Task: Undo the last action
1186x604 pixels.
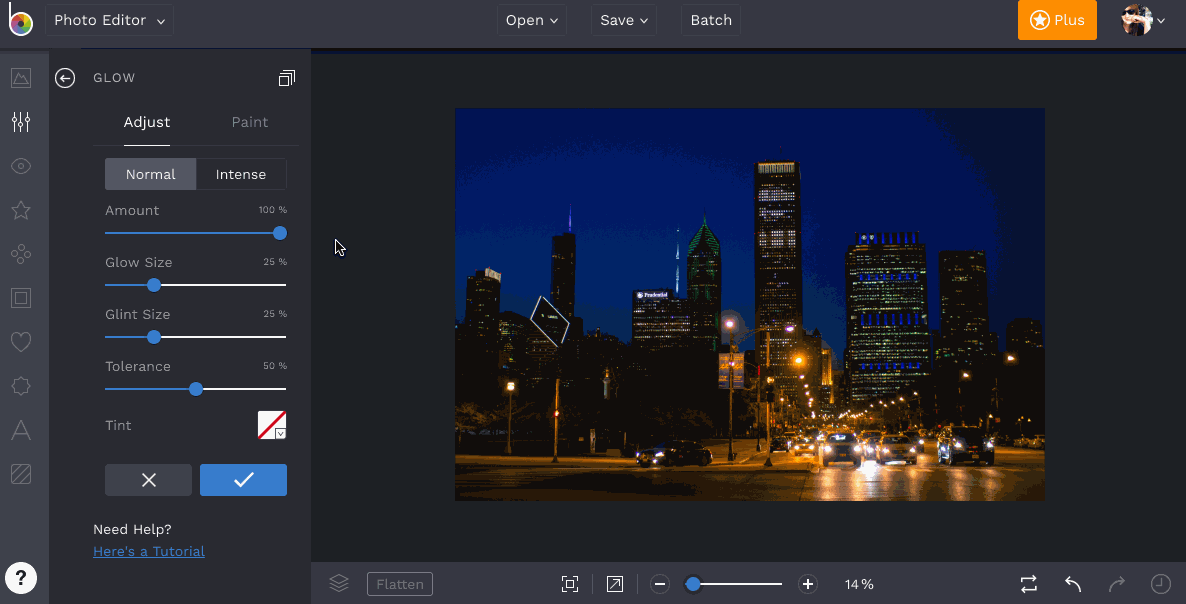Action: (x=1073, y=584)
